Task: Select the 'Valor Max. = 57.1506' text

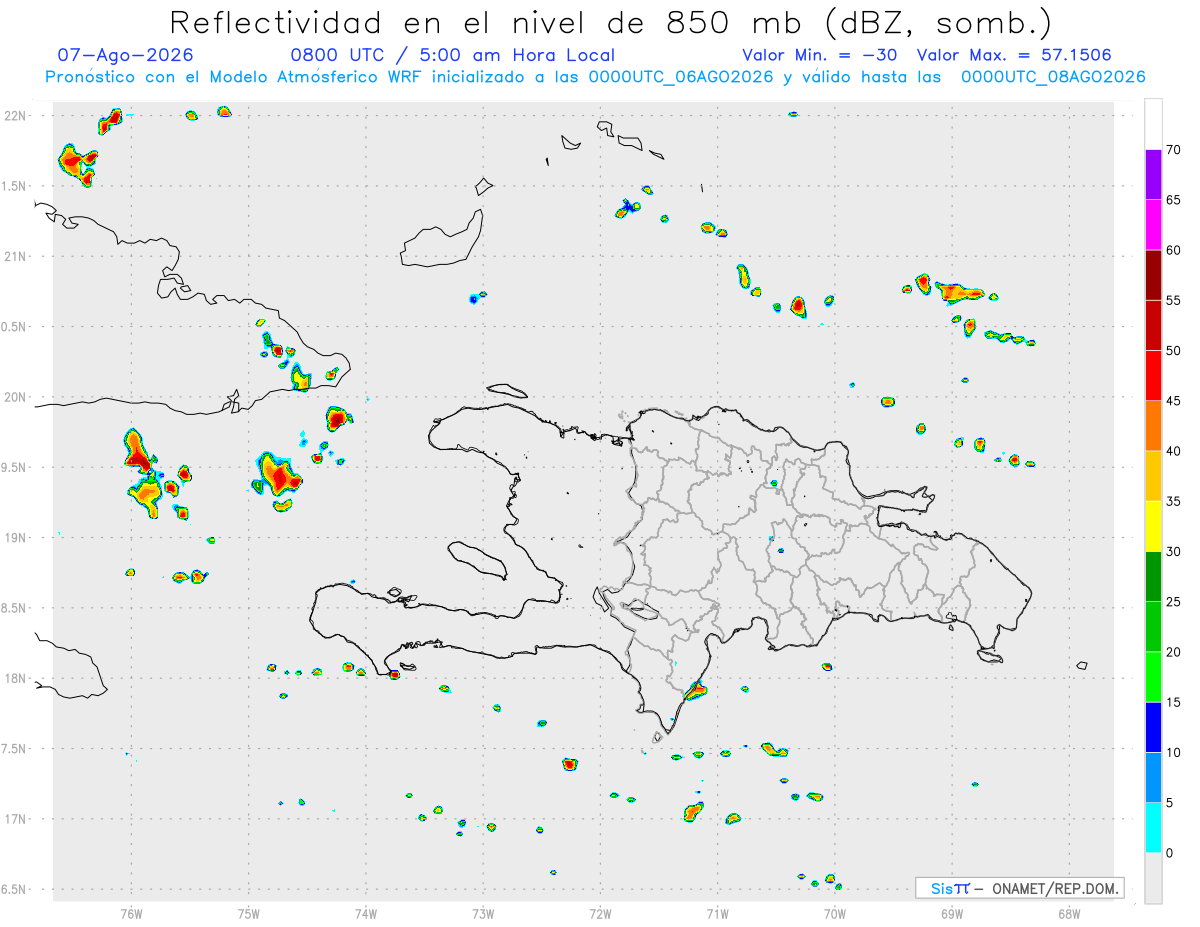Action: click(x=1014, y=55)
